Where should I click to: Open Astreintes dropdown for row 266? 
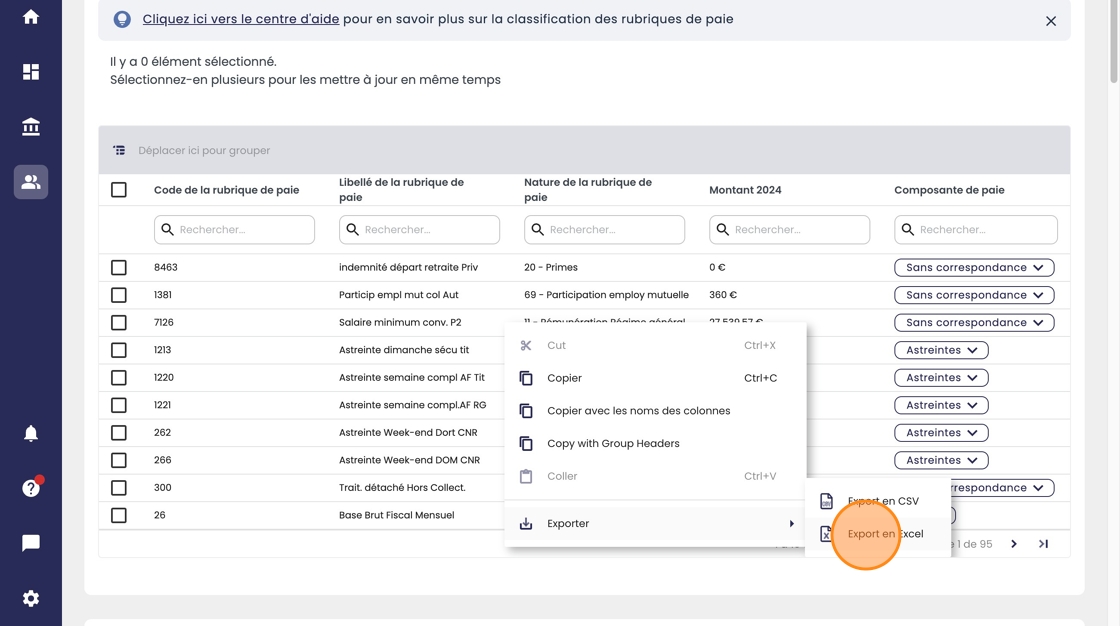941,460
